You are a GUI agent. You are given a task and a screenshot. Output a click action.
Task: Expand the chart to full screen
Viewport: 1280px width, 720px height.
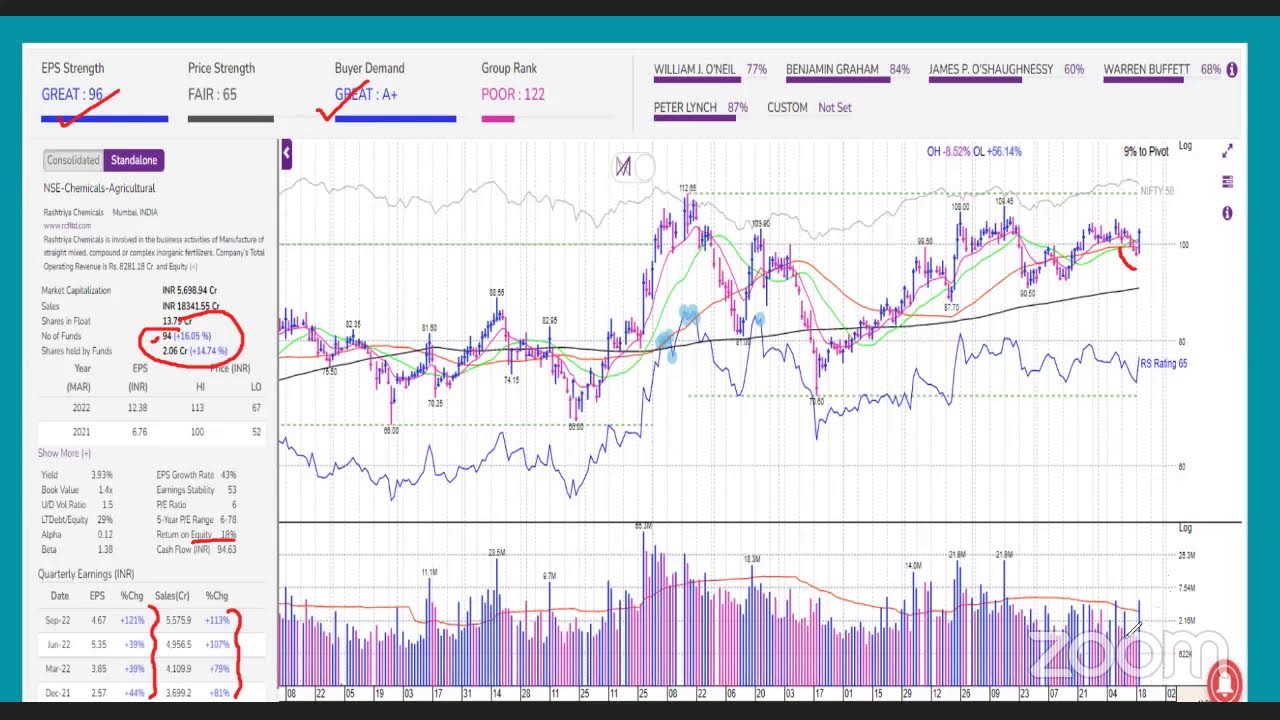tap(1228, 151)
